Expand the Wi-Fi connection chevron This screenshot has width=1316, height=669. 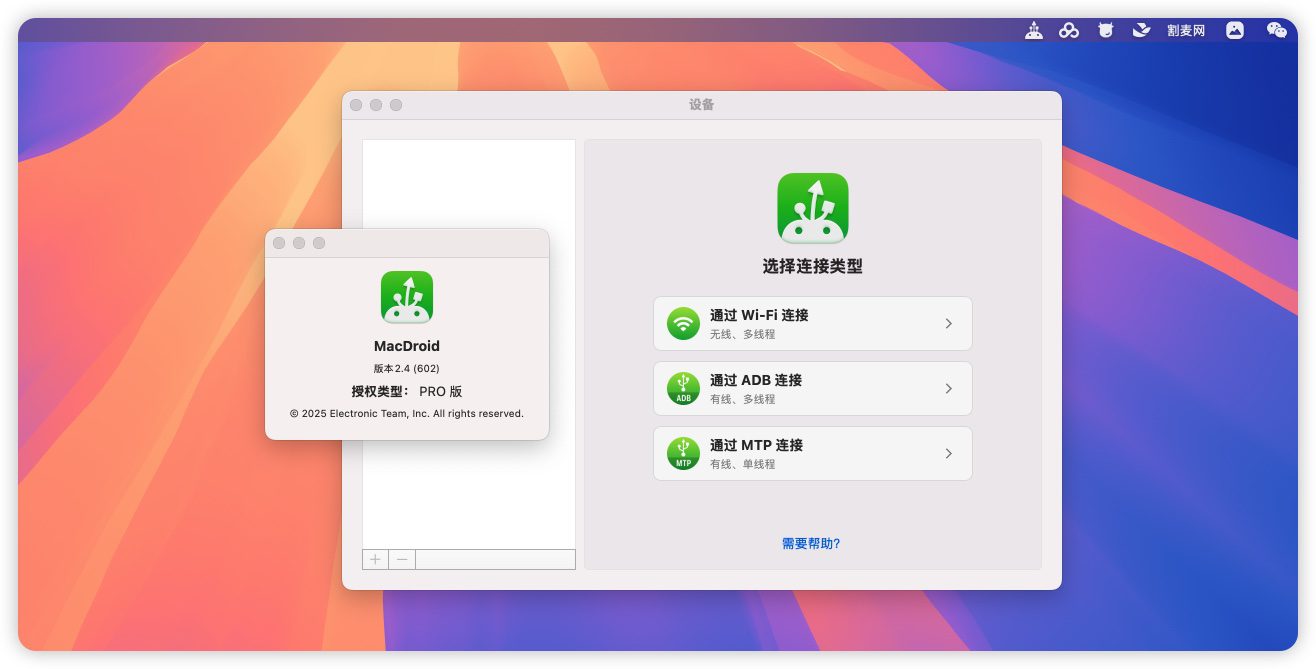coord(949,323)
